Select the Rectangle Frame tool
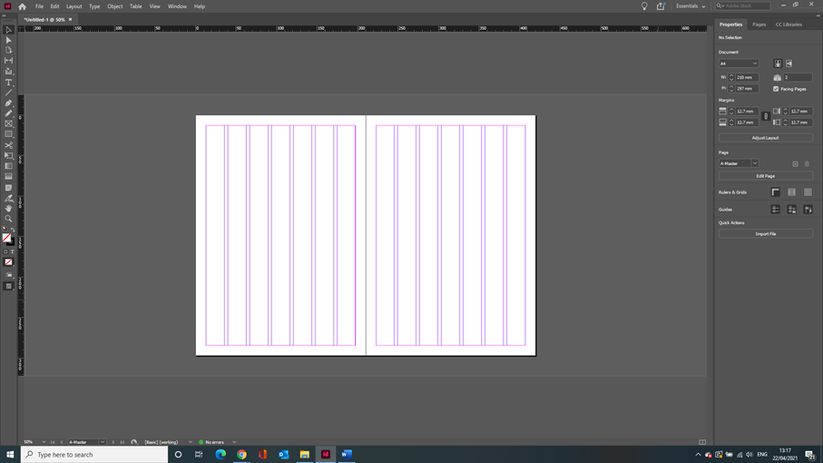Viewport: 823px width, 463px height. point(8,124)
